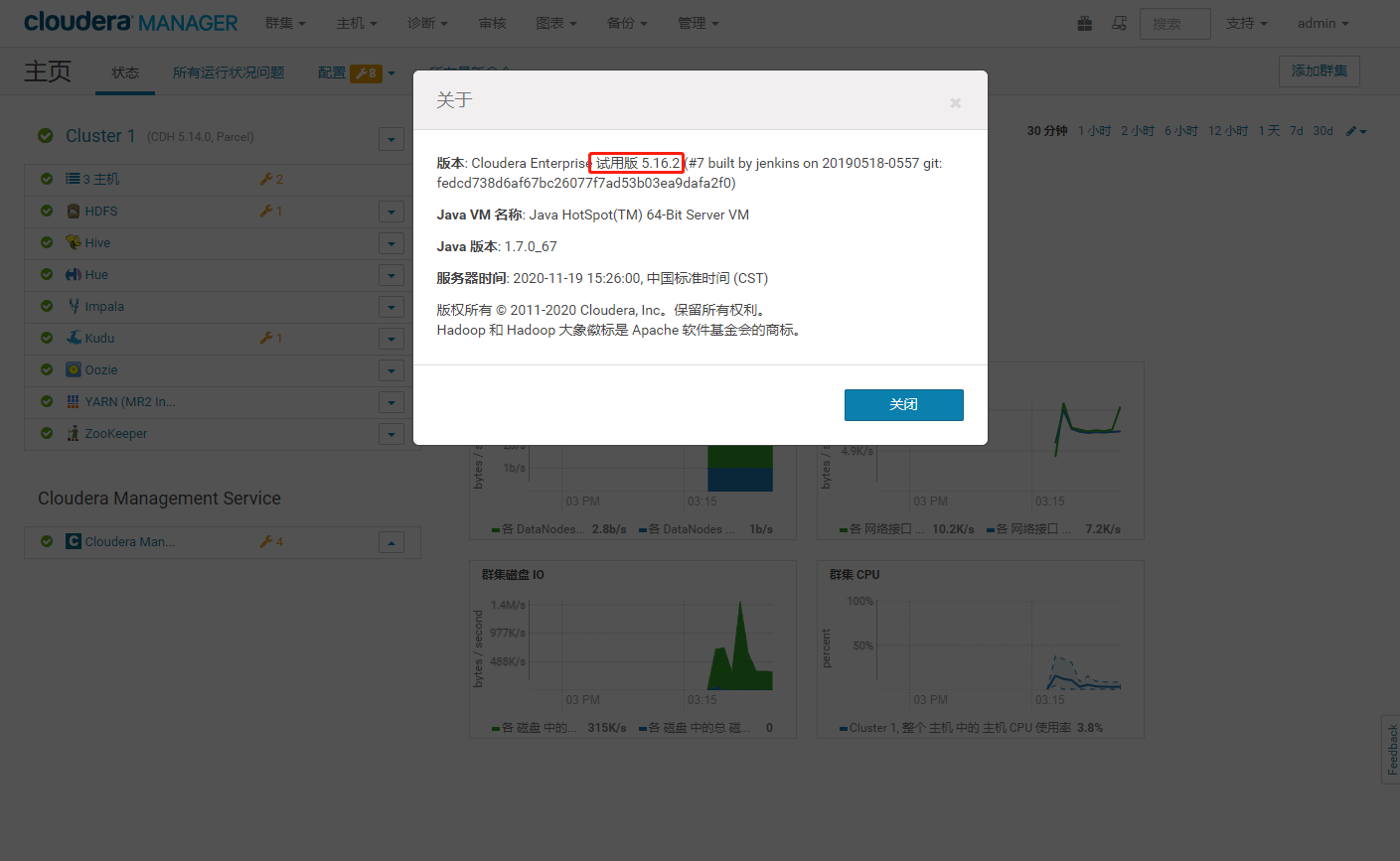Open the admin user menu

[1323, 23]
